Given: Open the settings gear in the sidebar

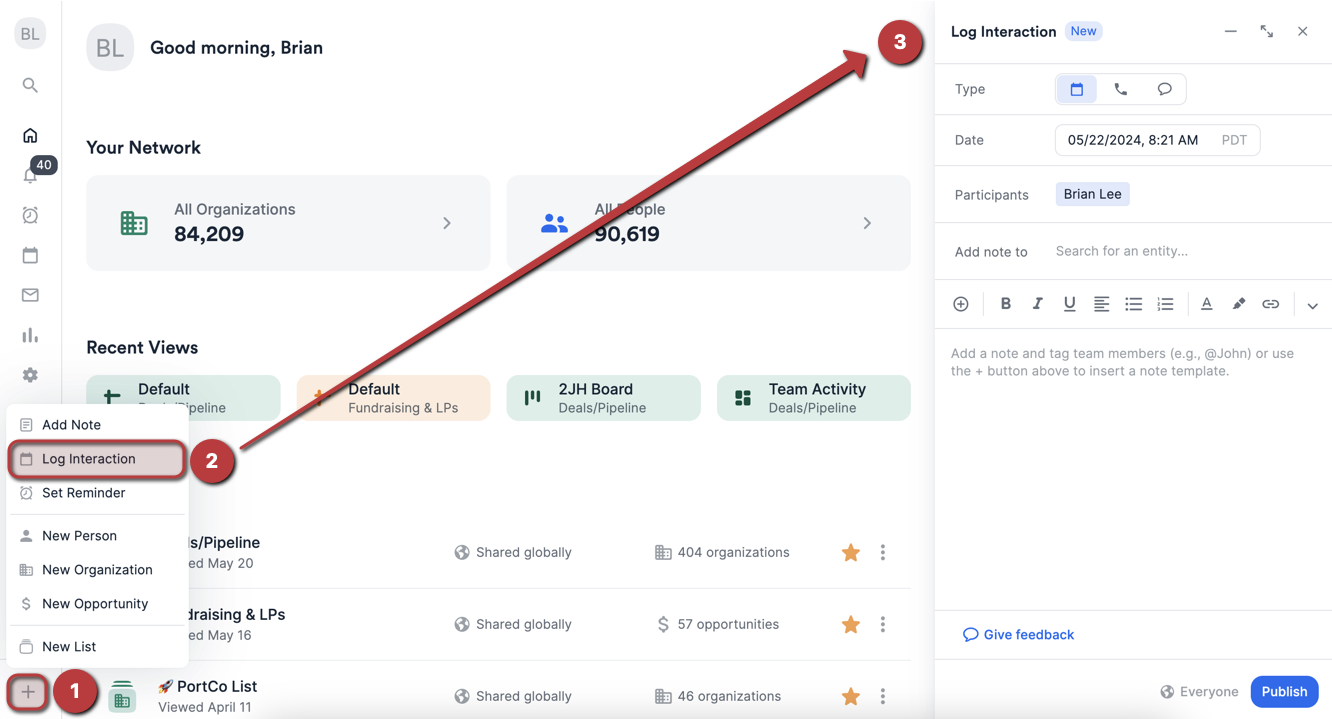Looking at the screenshot, I should (x=30, y=375).
